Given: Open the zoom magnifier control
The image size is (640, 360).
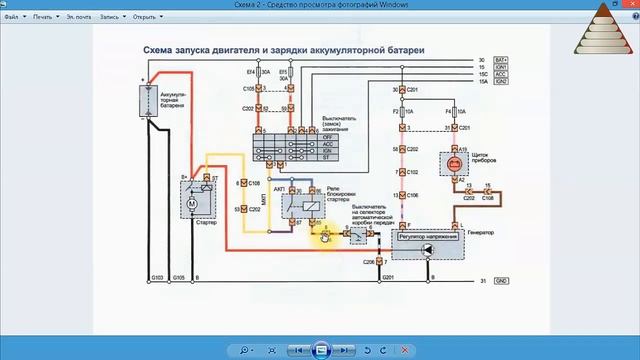Looking at the screenshot, I should [246, 350].
